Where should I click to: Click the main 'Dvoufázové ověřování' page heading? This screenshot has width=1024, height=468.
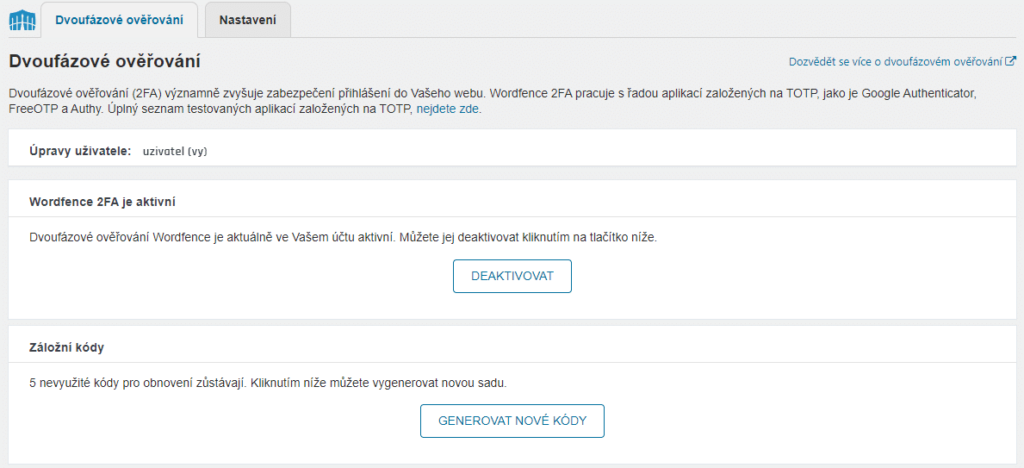point(105,61)
